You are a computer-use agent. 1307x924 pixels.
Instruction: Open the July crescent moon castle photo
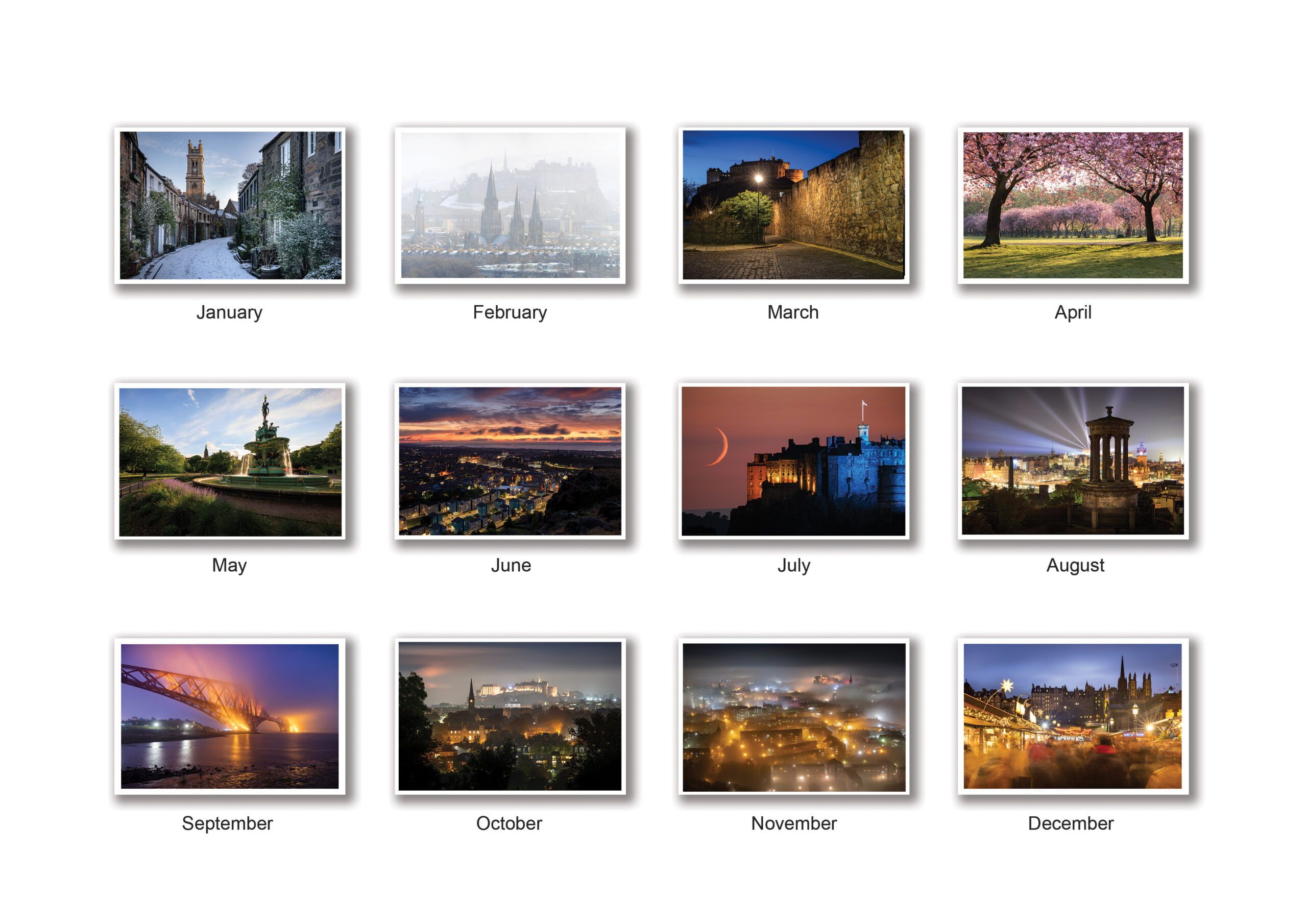(793, 461)
